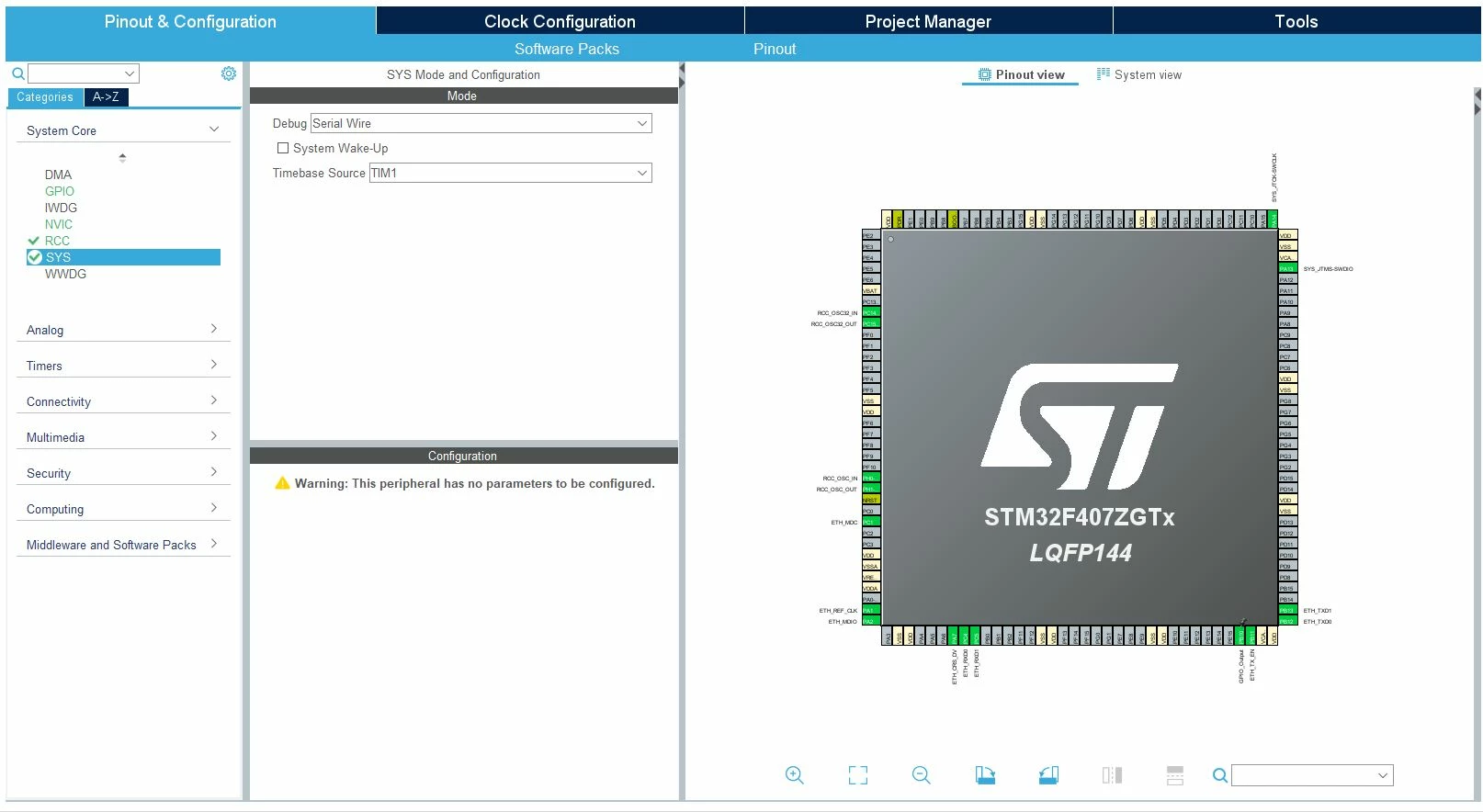Screen dimensions: 1483x812
Task: Zoom in on the chip pinout
Action: point(795,775)
